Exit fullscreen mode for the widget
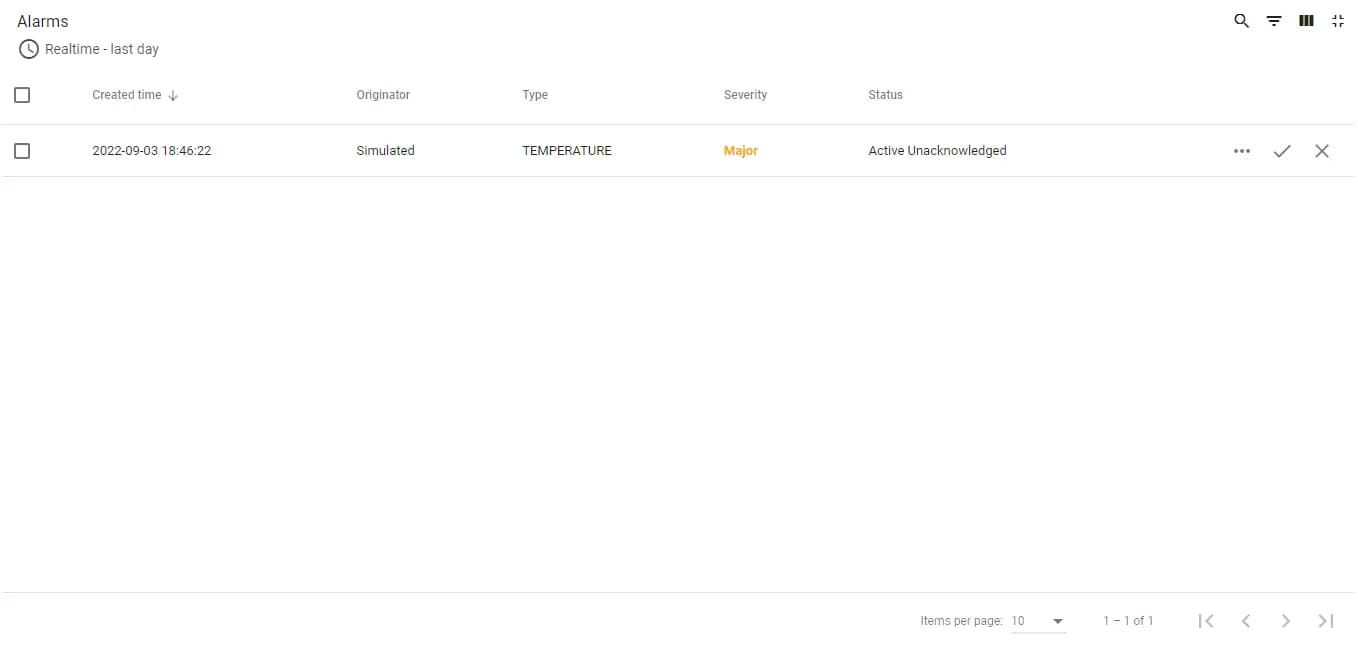 pos(1338,21)
